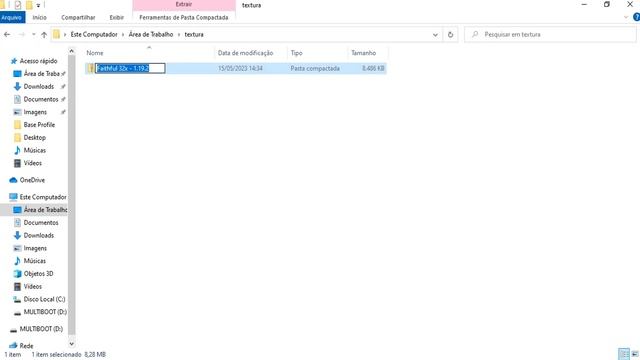Collapse the ribbon with the chevron

[626, 17]
